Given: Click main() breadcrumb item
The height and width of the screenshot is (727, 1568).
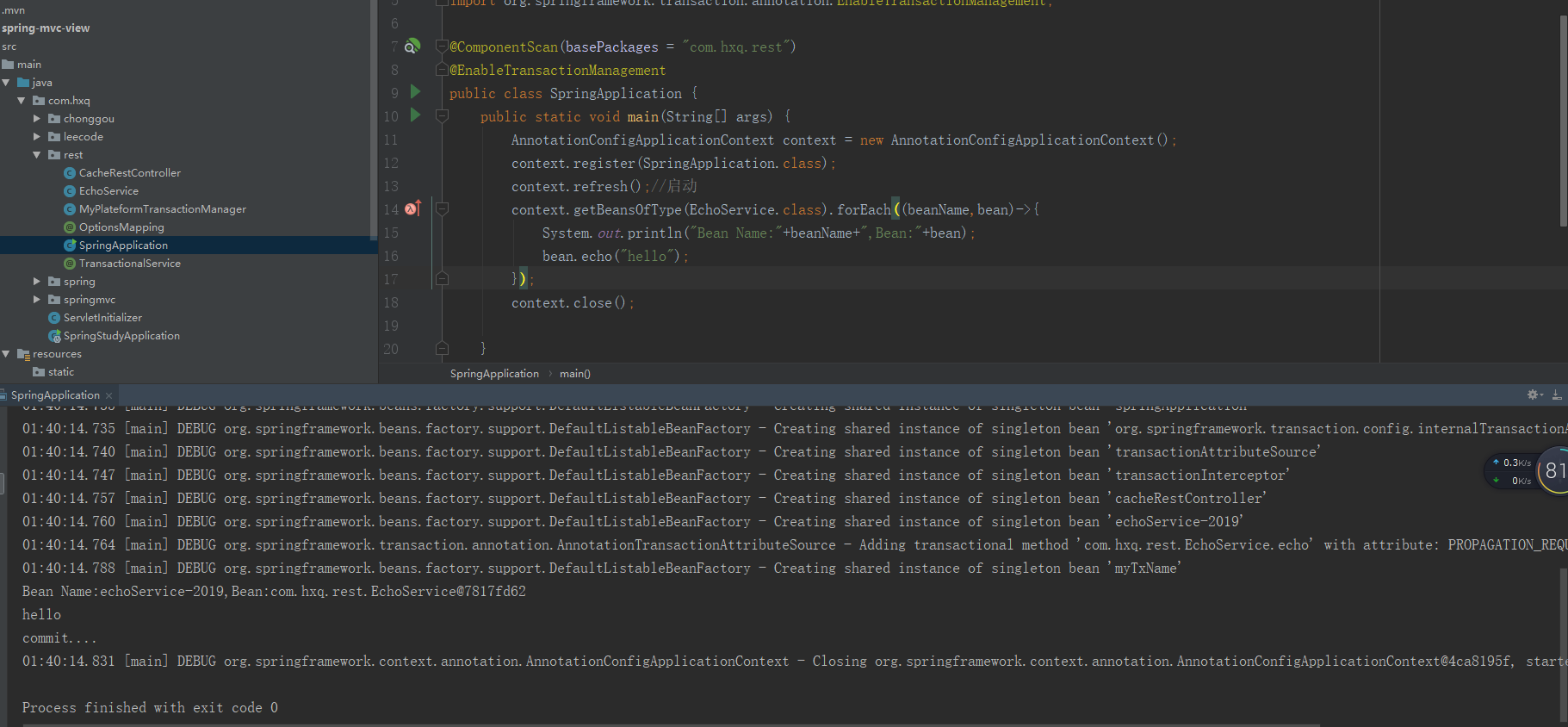Looking at the screenshot, I should pos(575,374).
